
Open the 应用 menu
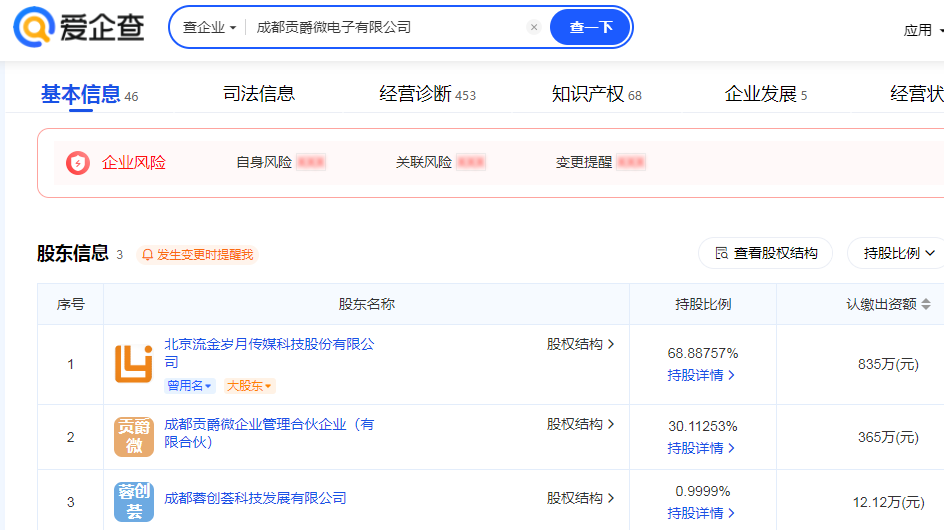pos(922,30)
